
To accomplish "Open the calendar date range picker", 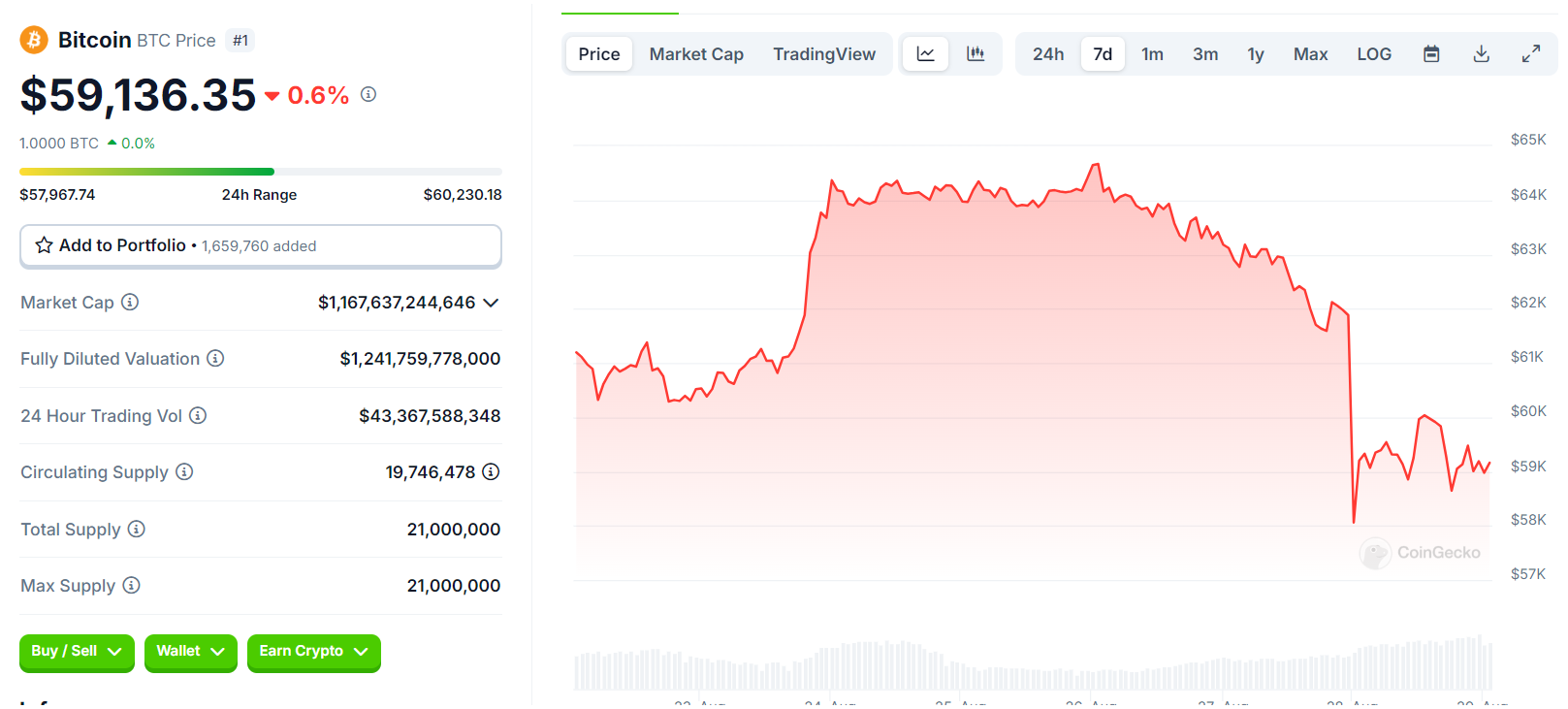I will click(x=1431, y=54).
